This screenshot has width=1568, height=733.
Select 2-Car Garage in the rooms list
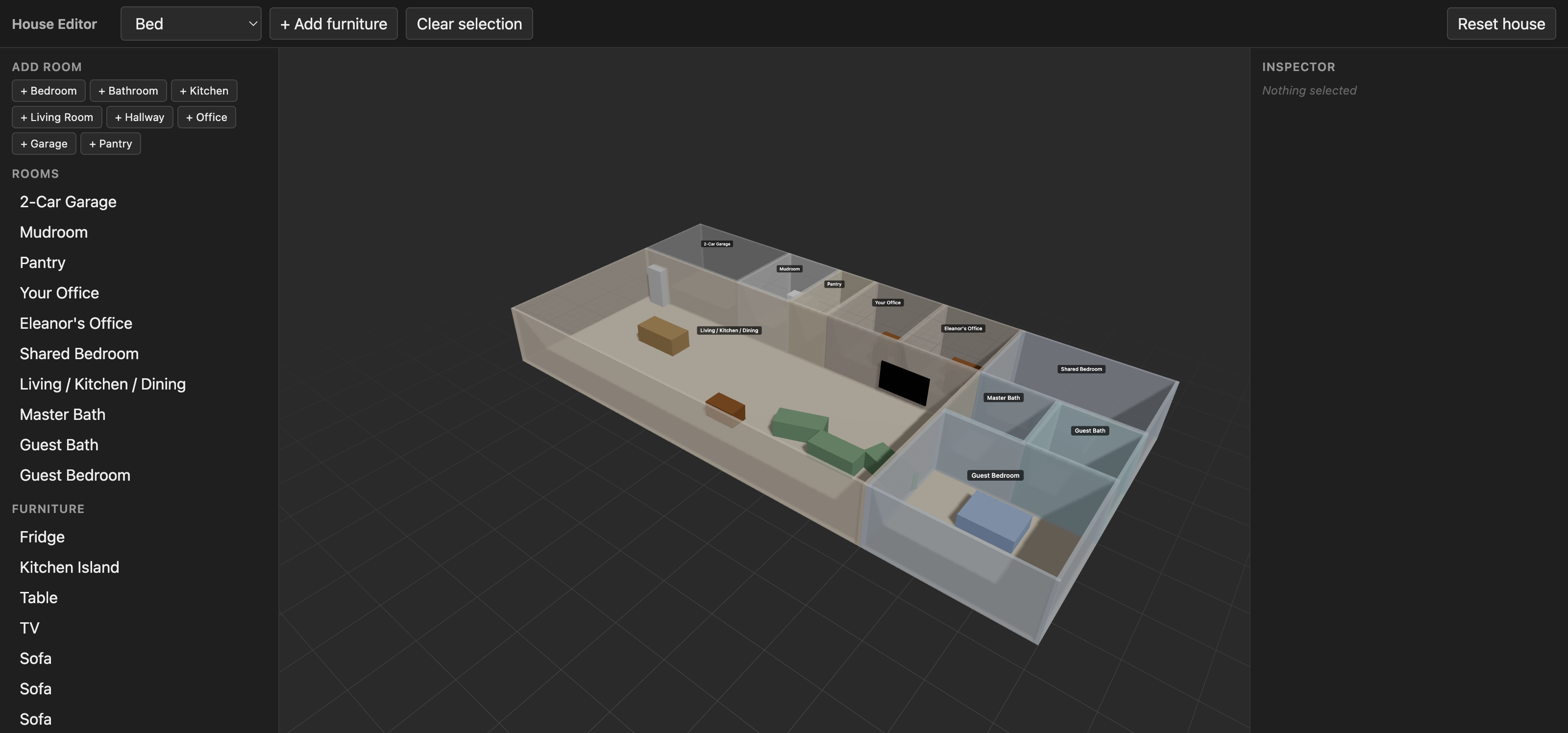pos(68,201)
